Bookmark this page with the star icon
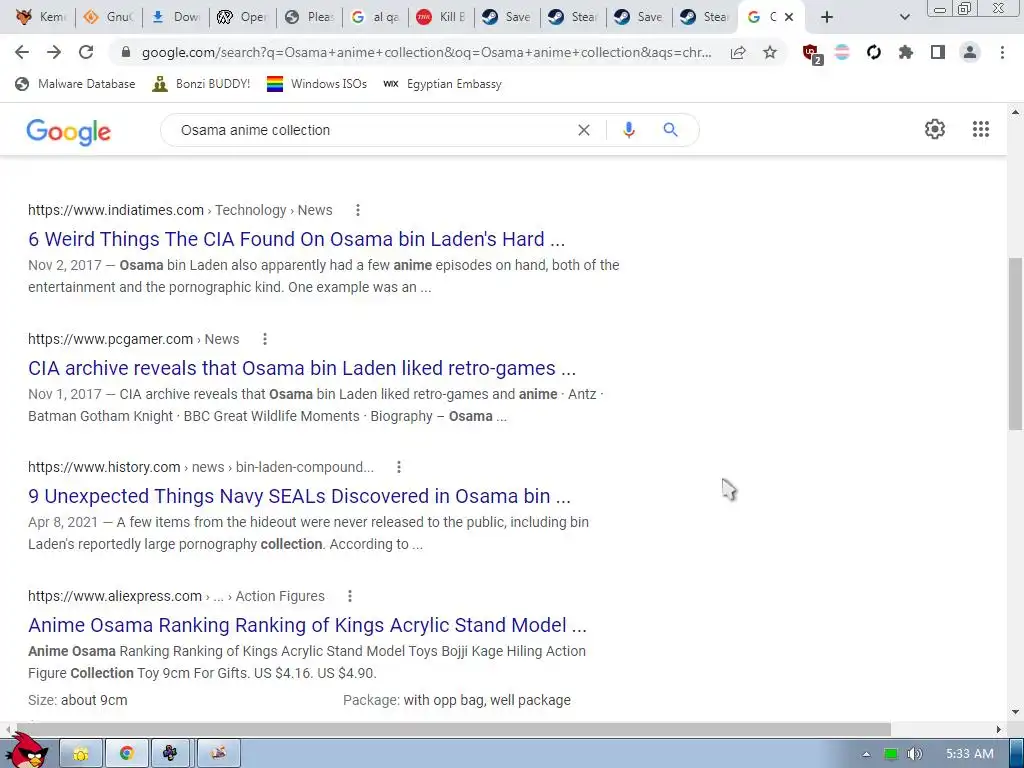Viewport: 1024px width, 768px height. pos(770,52)
